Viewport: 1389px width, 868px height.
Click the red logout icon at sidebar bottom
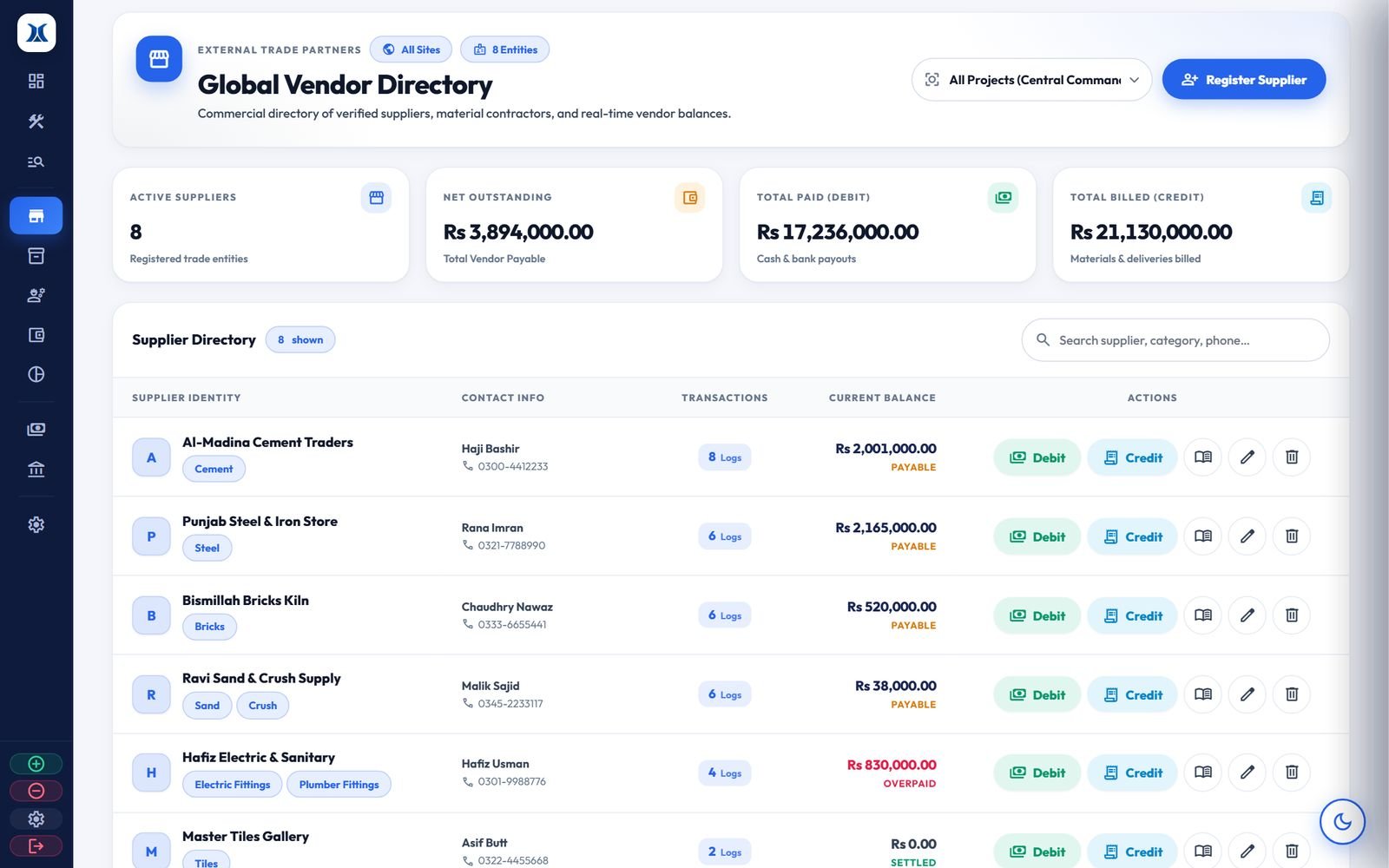pos(36,845)
